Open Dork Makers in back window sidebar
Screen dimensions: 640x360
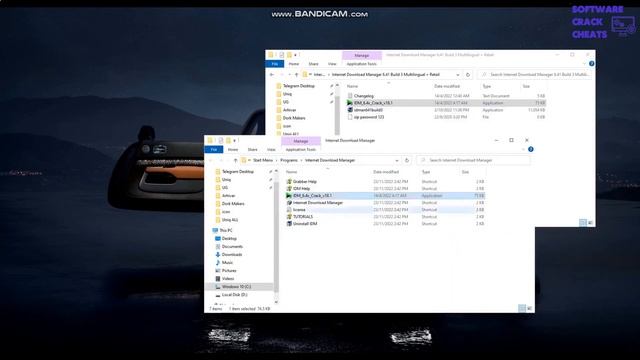294,118
